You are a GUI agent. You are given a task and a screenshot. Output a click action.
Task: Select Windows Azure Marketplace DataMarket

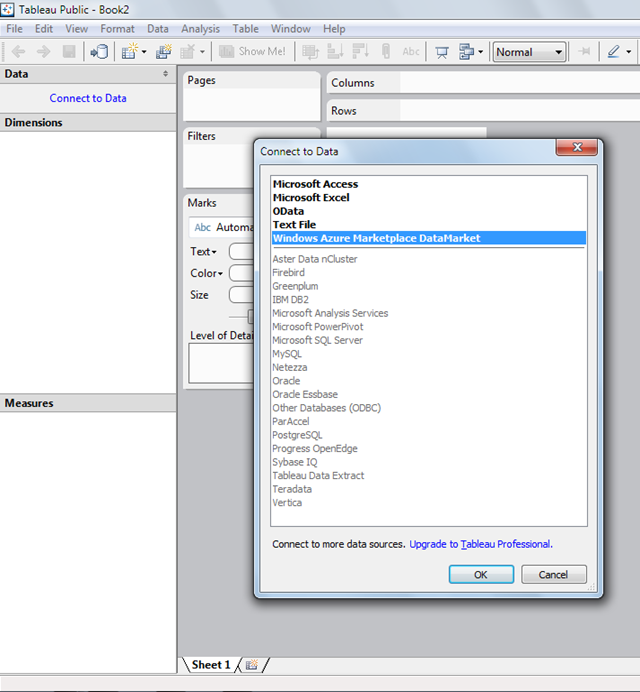(x=429, y=238)
